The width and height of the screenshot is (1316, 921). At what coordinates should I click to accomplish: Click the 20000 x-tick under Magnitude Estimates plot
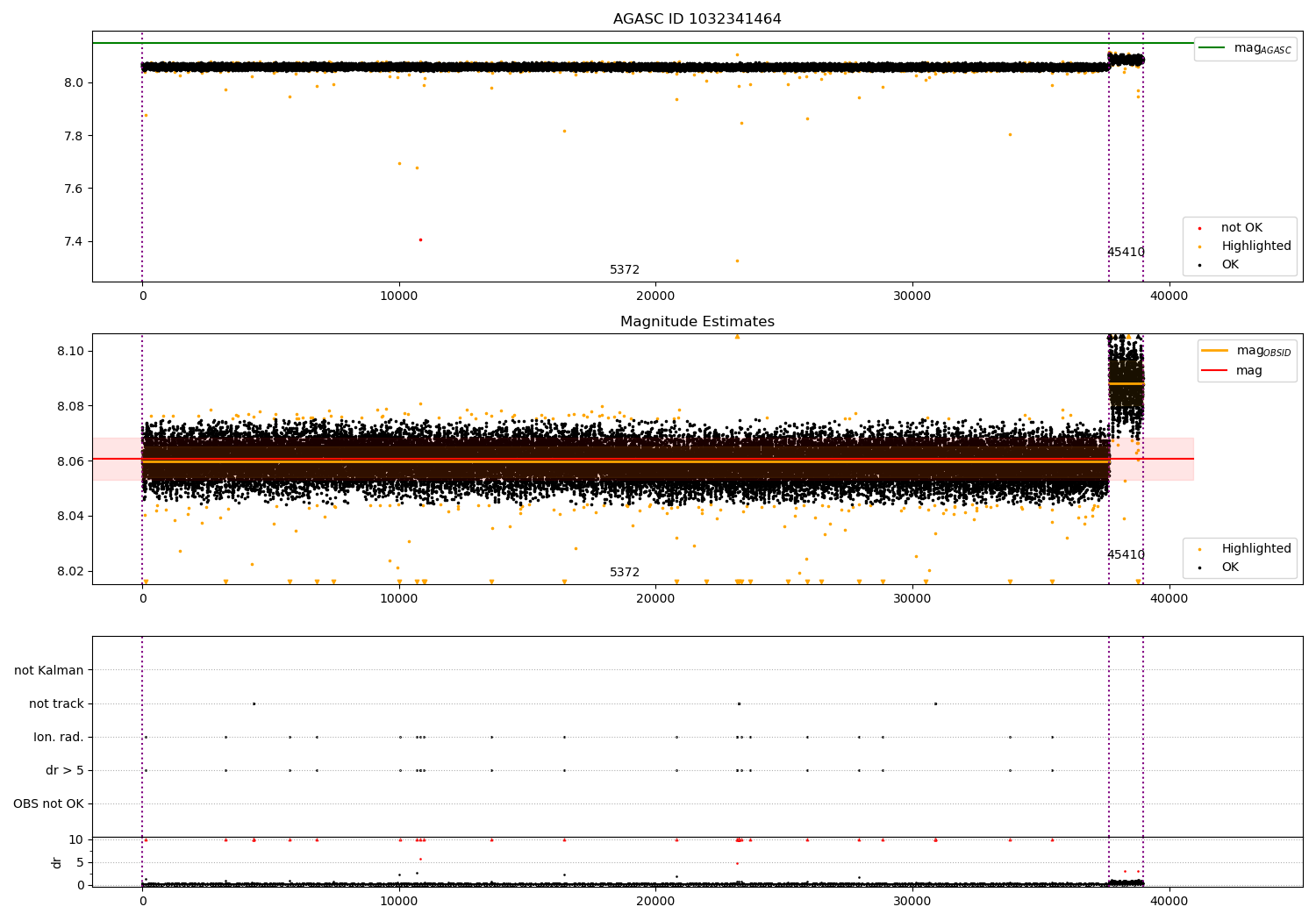(x=655, y=599)
